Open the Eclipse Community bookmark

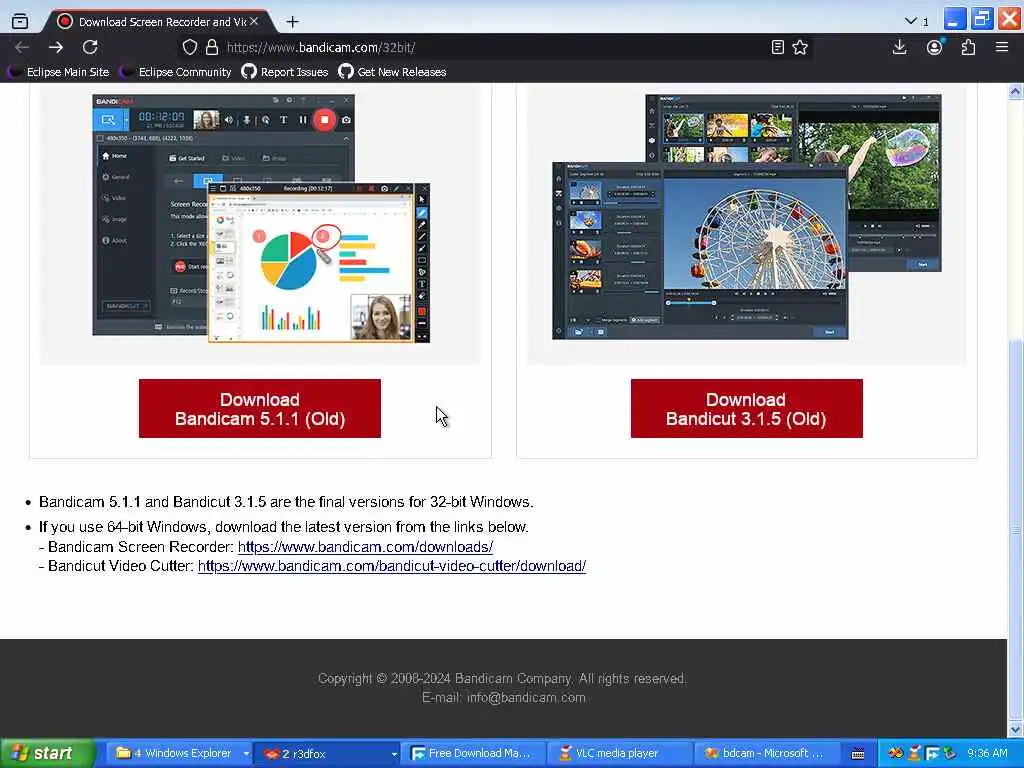click(176, 72)
